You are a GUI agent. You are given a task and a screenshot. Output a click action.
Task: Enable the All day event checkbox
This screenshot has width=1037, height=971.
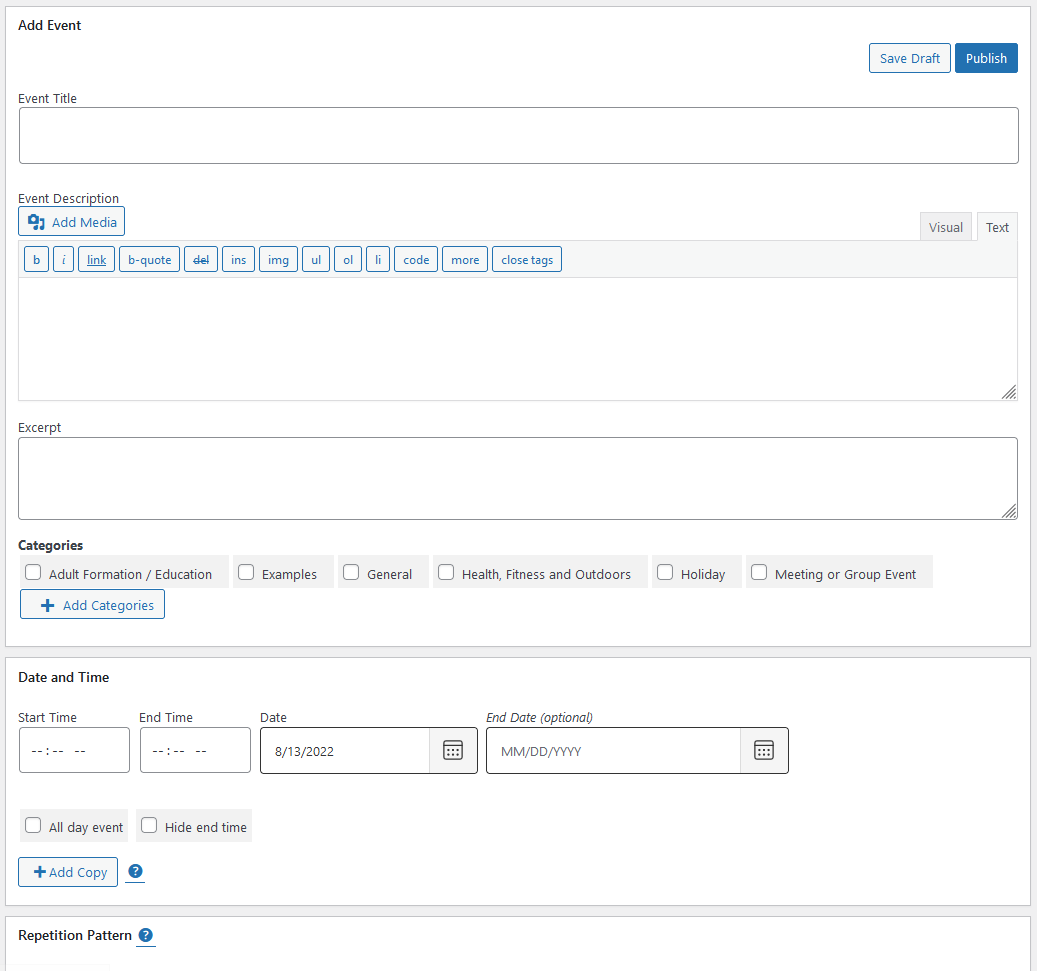click(33, 825)
